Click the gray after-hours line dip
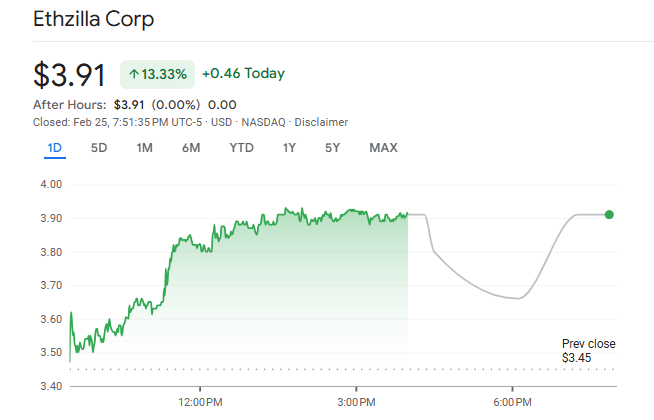 [516, 297]
